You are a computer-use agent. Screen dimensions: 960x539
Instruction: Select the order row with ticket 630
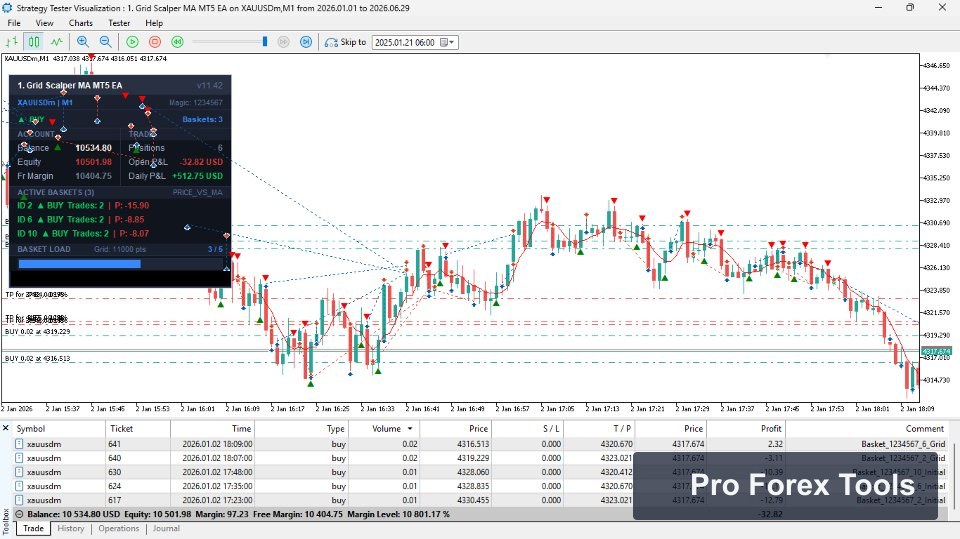pyautogui.click(x=481, y=472)
